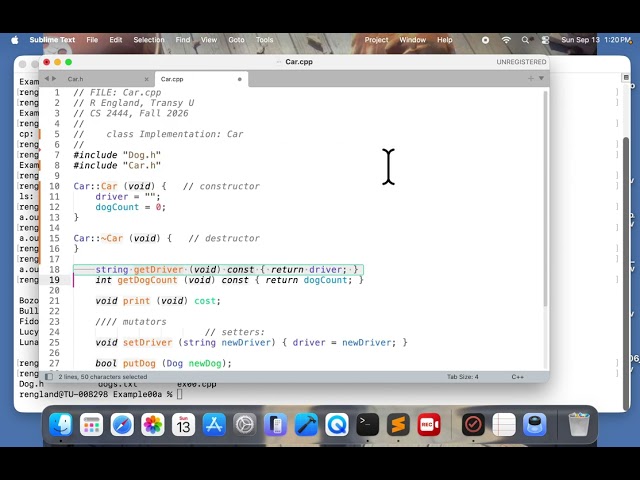Change syntax via C++ status item

click(x=518, y=377)
